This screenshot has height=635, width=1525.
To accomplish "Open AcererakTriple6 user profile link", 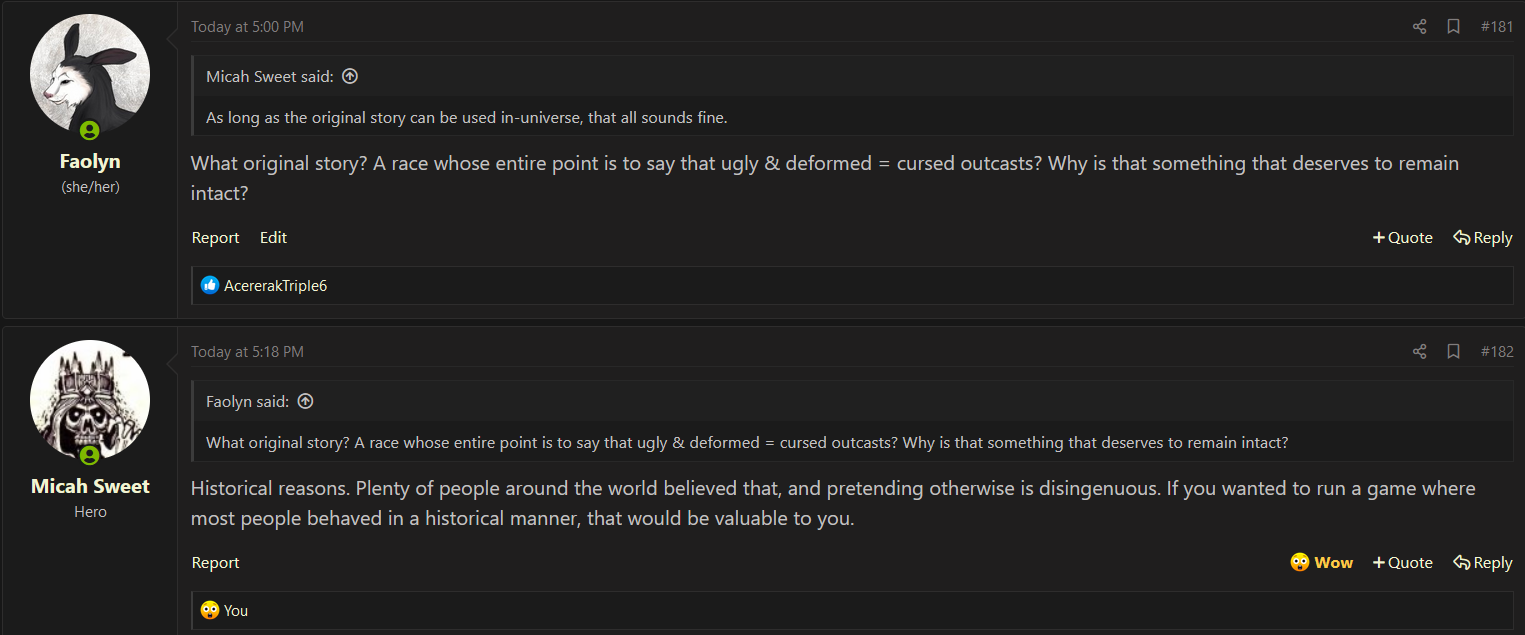I will [x=276, y=286].
